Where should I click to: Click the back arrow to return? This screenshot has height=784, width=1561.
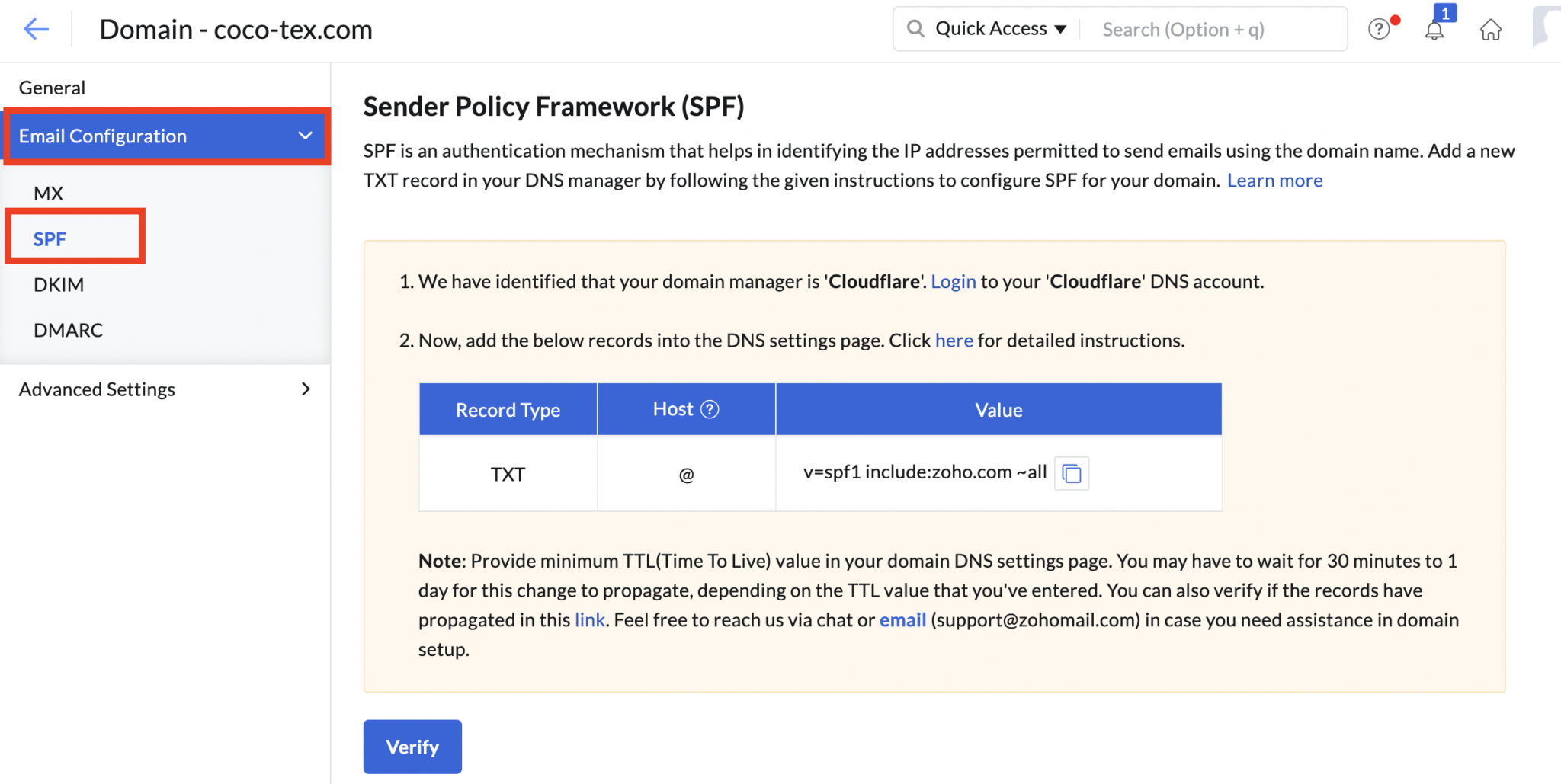click(x=34, y=29)
